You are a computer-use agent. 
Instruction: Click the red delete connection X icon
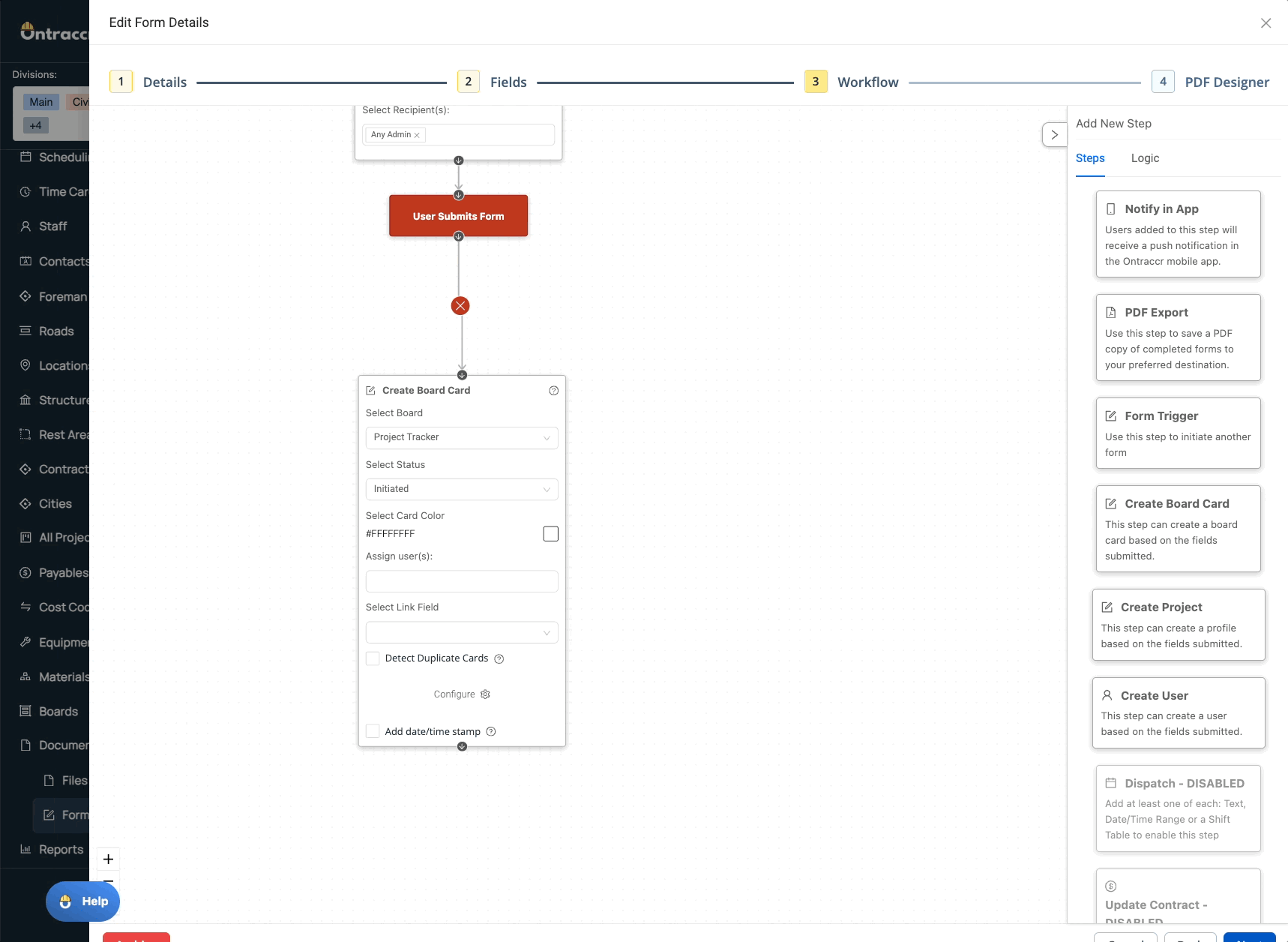[x=460, y=306]
